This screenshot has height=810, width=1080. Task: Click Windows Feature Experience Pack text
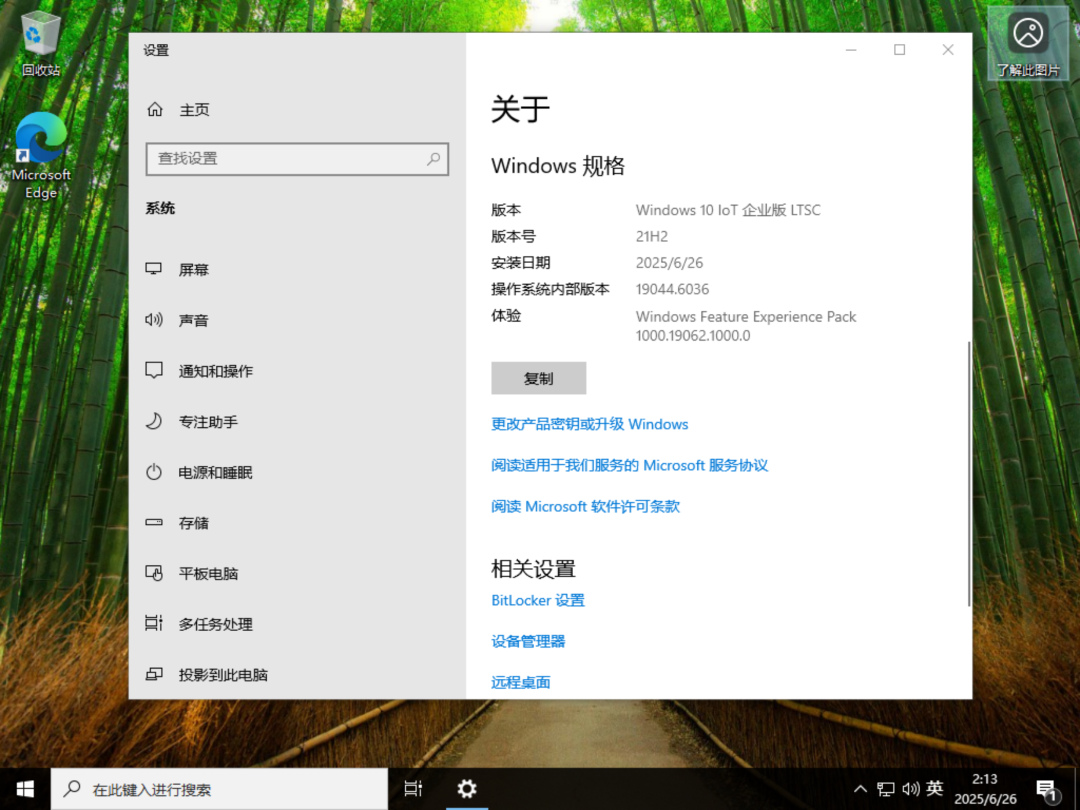click(x=746, y=317)
